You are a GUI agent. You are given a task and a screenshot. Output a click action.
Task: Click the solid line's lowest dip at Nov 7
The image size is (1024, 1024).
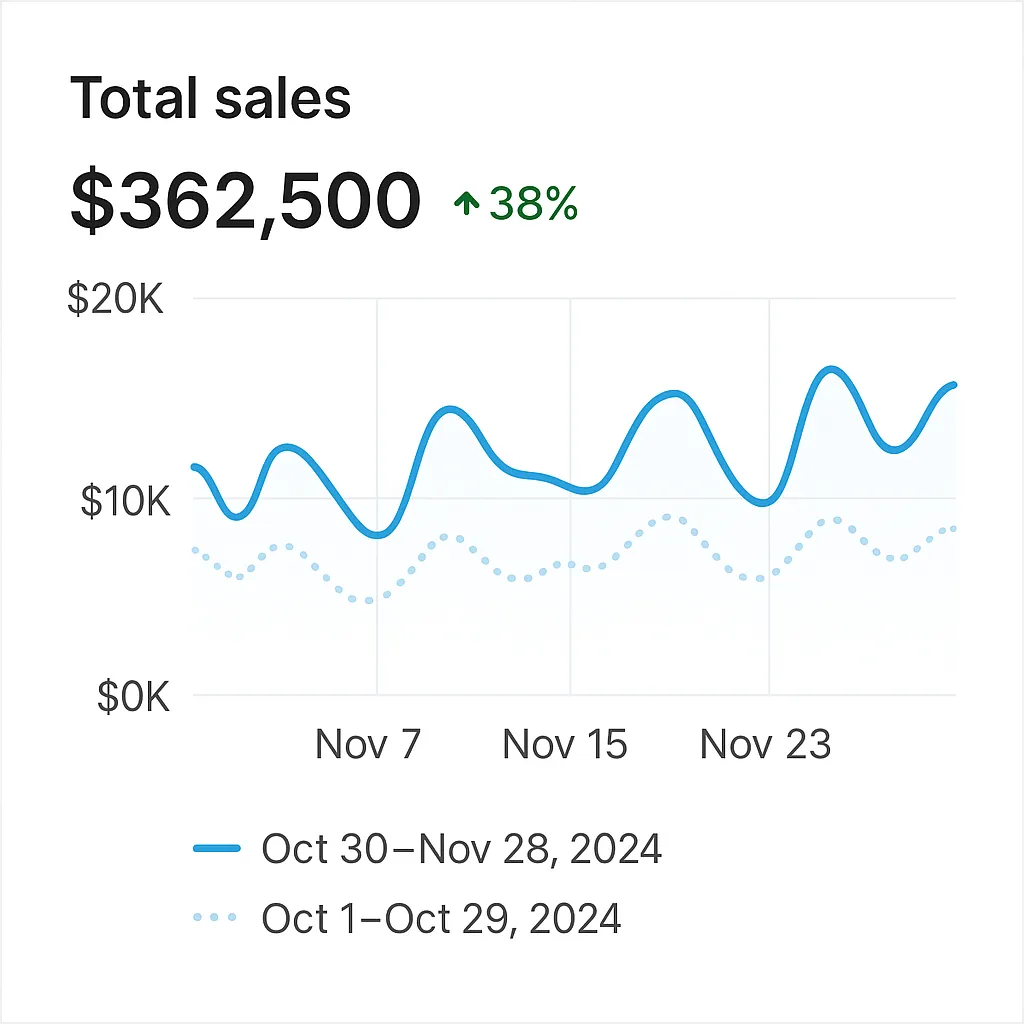point(377,535)
